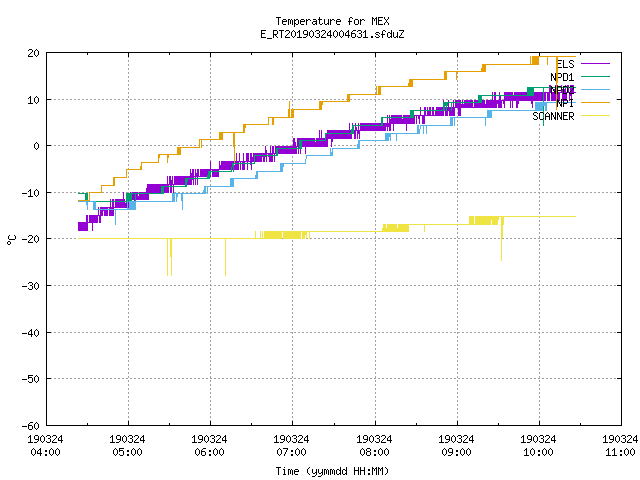
Task: Click the x-axis tick label 09:00
Action: tap(456, 452)
